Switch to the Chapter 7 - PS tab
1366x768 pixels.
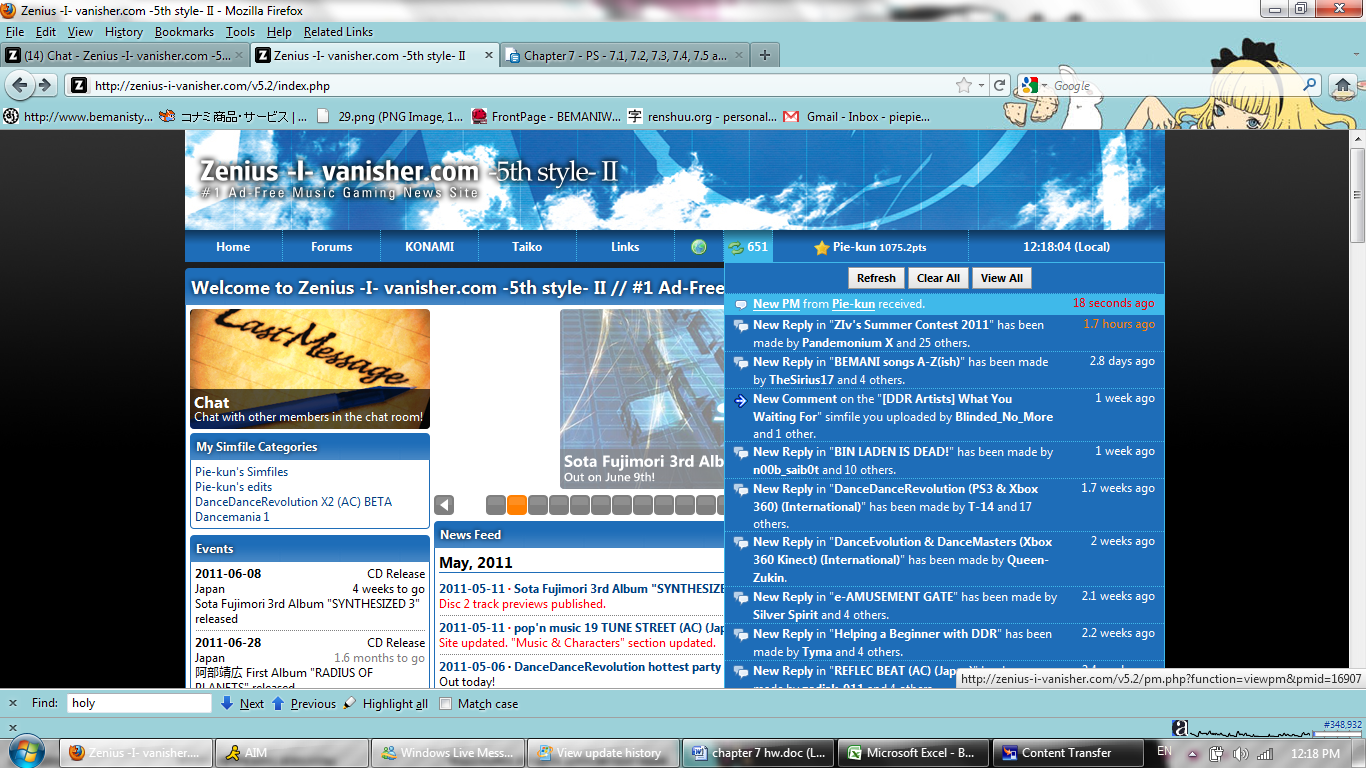tap(622, 56)
